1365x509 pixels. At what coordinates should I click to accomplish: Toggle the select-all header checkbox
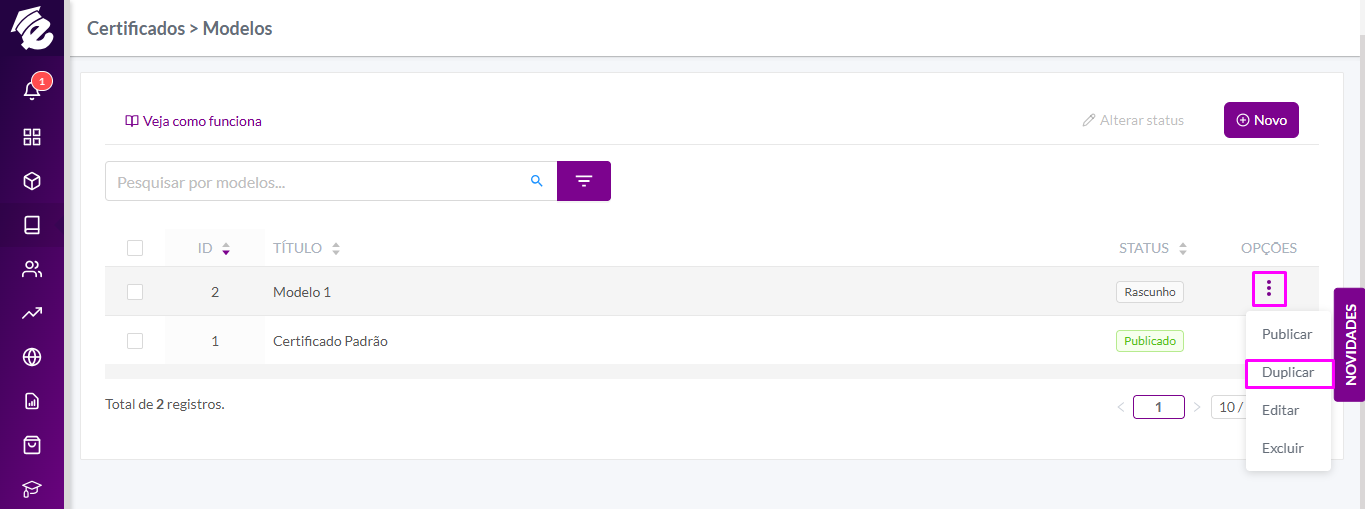click(x=135, y=248)
